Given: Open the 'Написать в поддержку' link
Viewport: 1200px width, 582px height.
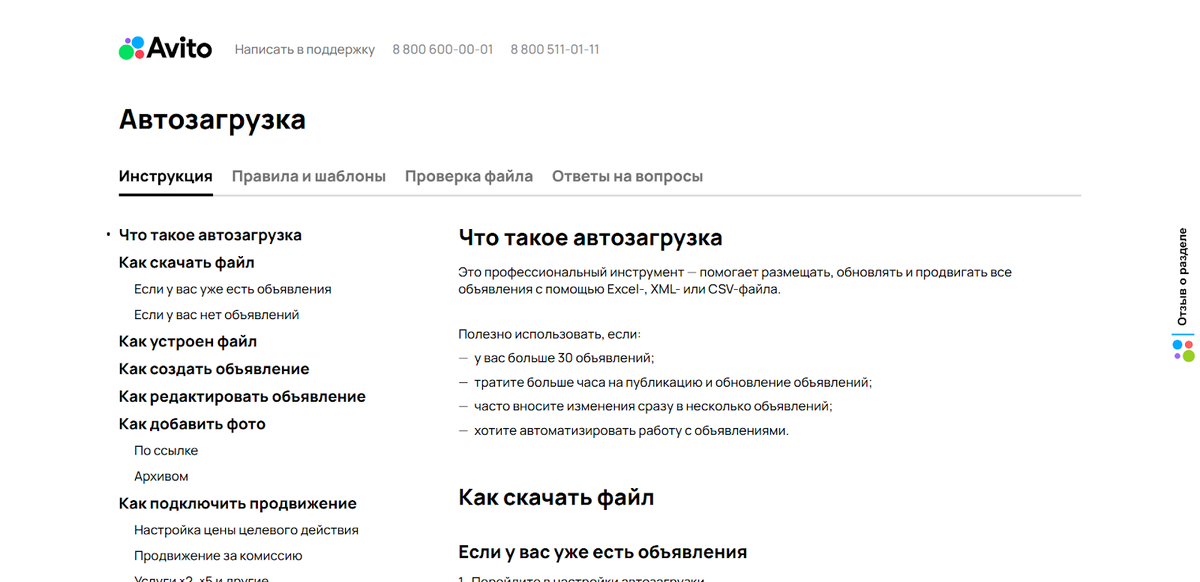Looking at the screenshot, I should tap(305, 49).
